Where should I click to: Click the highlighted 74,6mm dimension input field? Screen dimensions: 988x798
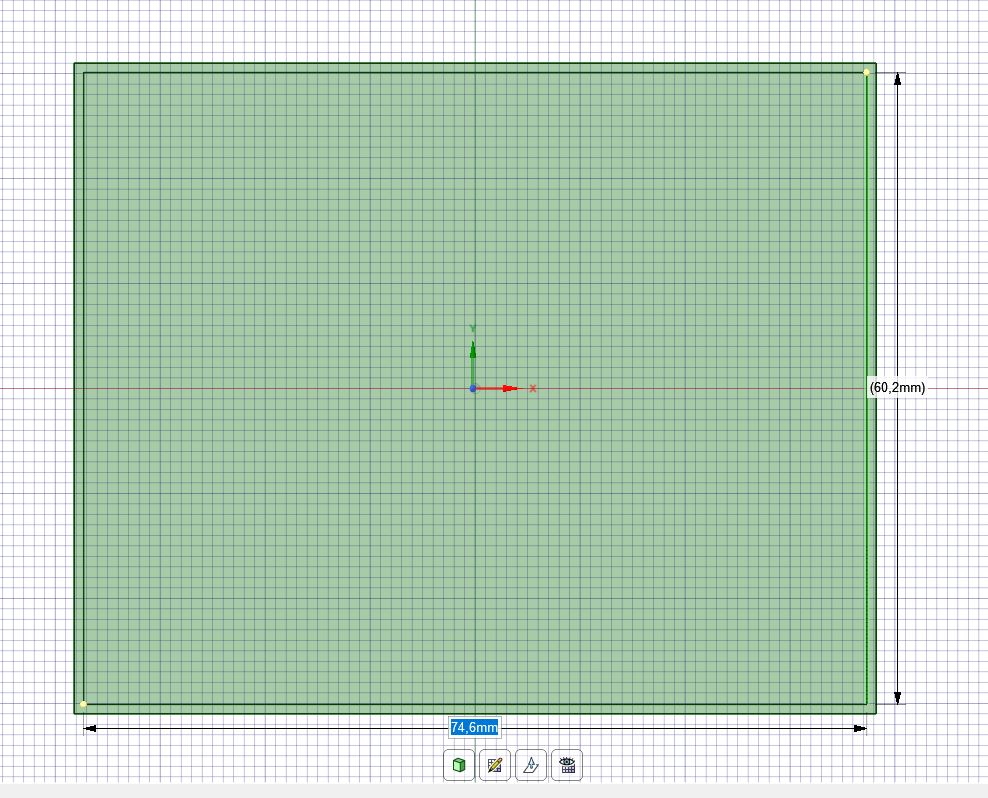pos(474,727)
